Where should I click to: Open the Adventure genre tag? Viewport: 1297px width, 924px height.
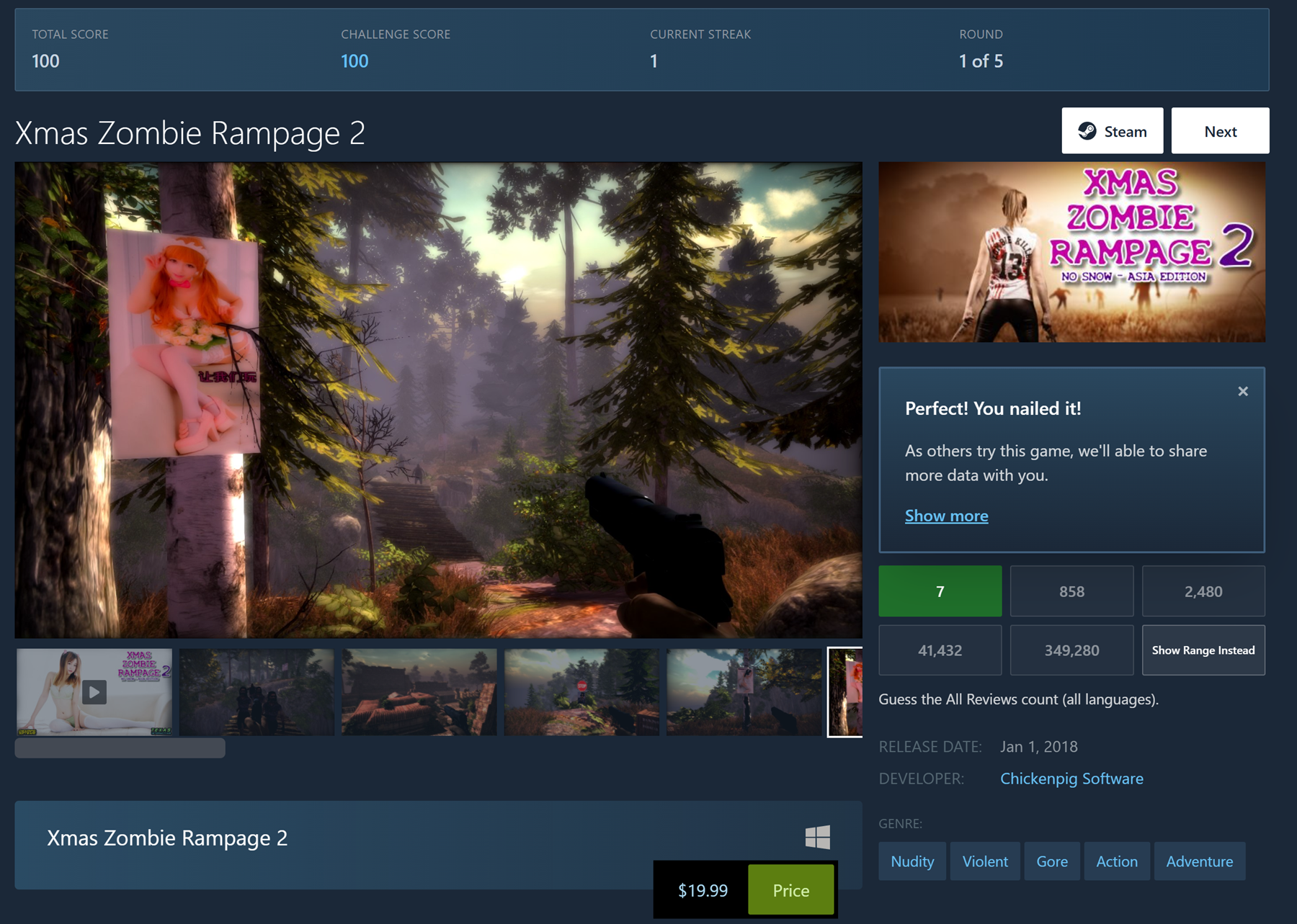click(1200, 861)
